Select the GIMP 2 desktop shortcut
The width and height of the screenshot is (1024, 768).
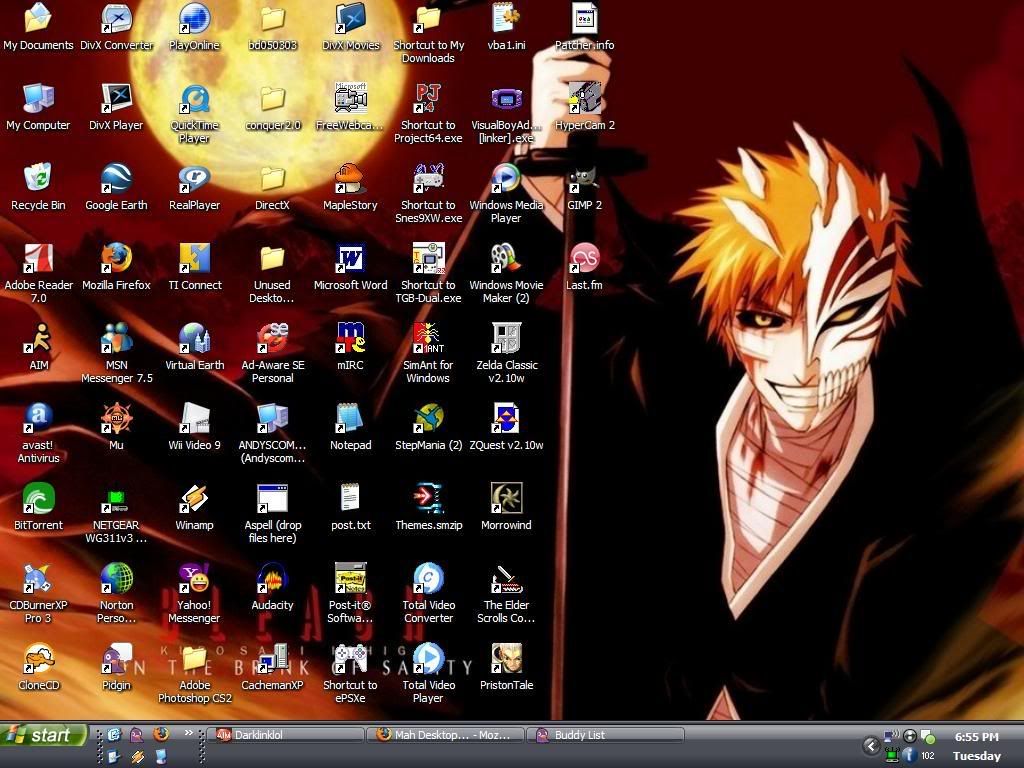pos(584,187)
